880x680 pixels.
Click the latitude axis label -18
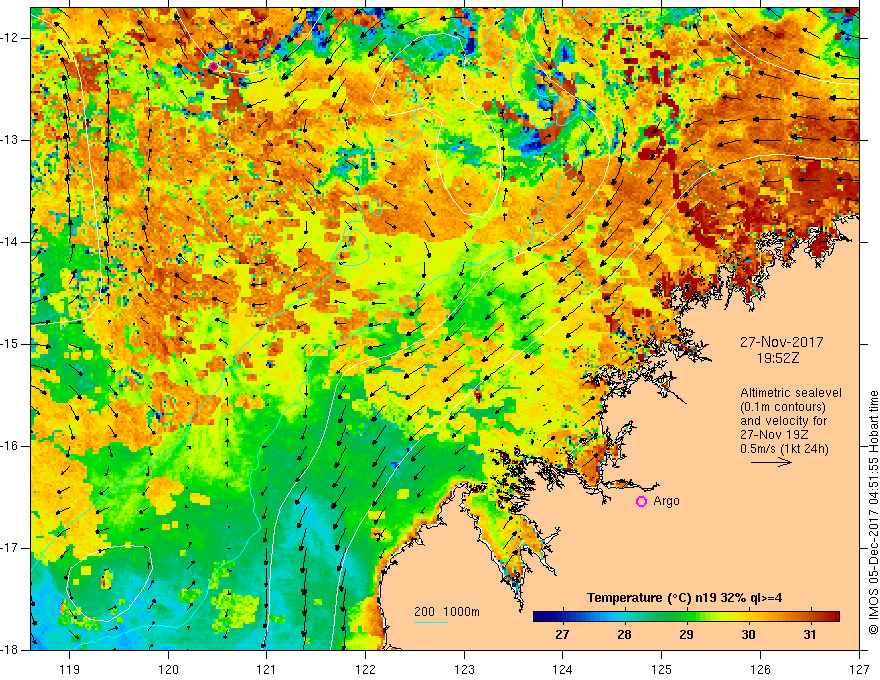tap(11, 650)
